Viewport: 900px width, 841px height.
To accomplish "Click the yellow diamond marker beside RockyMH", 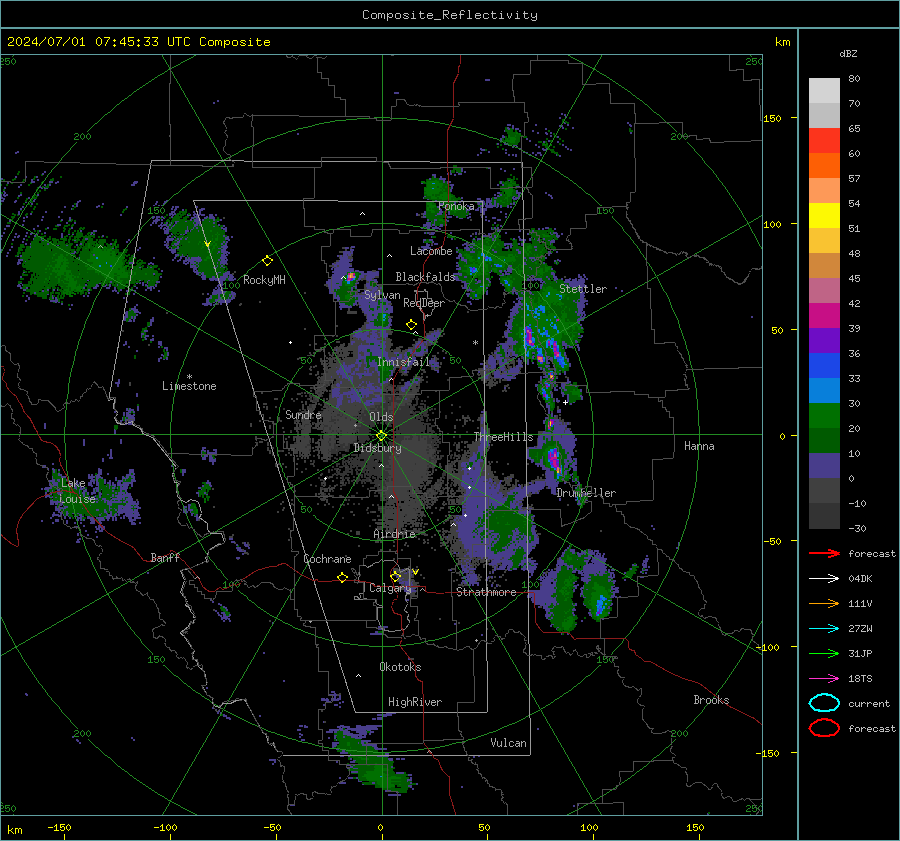I will (267, 261).
